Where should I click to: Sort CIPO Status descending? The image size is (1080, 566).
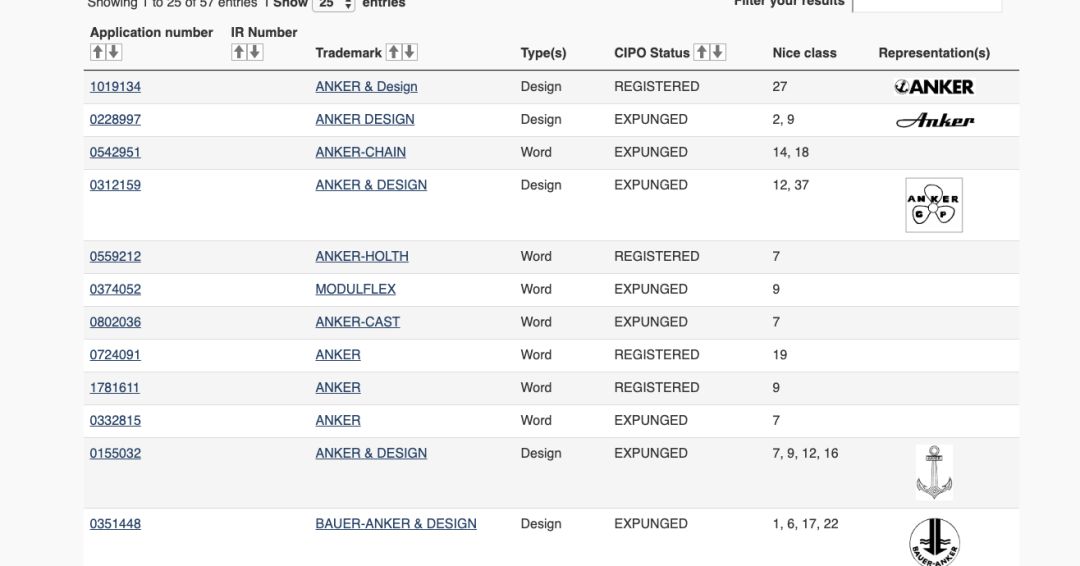(x=717, y=52)
